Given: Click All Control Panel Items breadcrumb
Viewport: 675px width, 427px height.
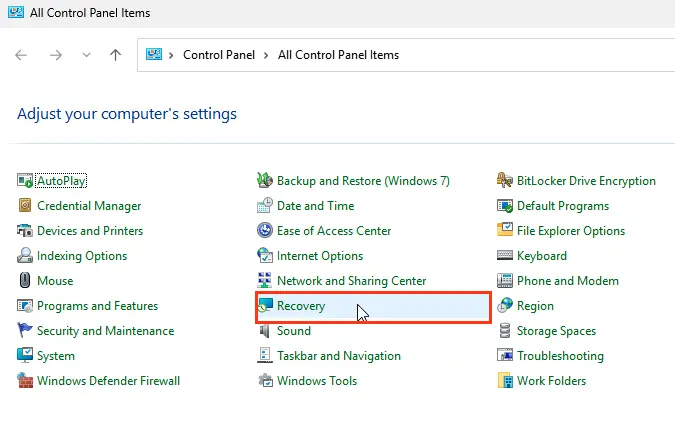Looking at the screenshot, I should (338, 55).
